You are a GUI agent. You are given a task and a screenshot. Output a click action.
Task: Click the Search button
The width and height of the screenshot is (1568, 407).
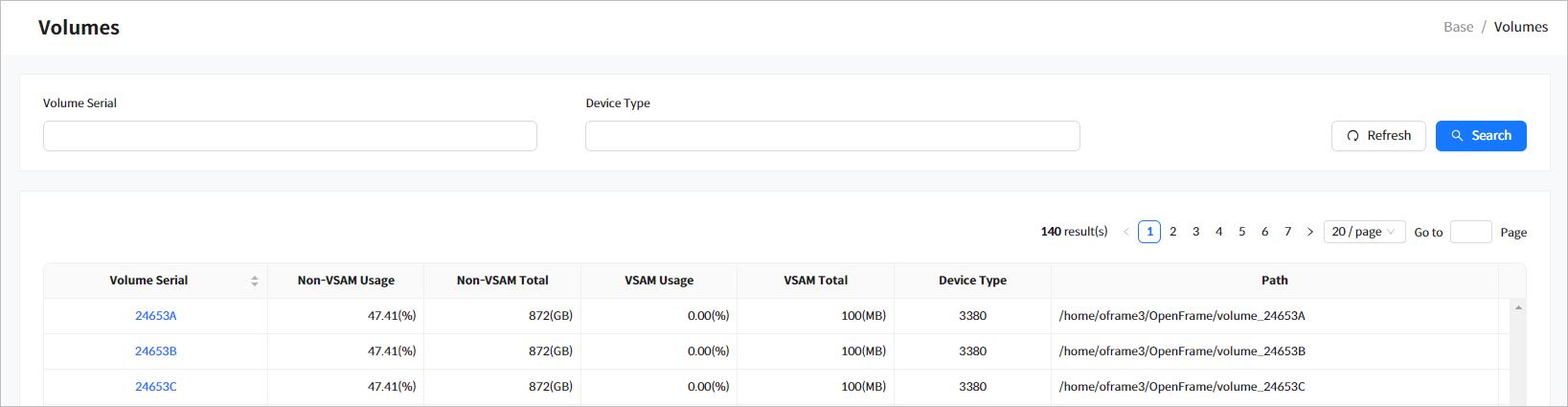[1480, 136]
